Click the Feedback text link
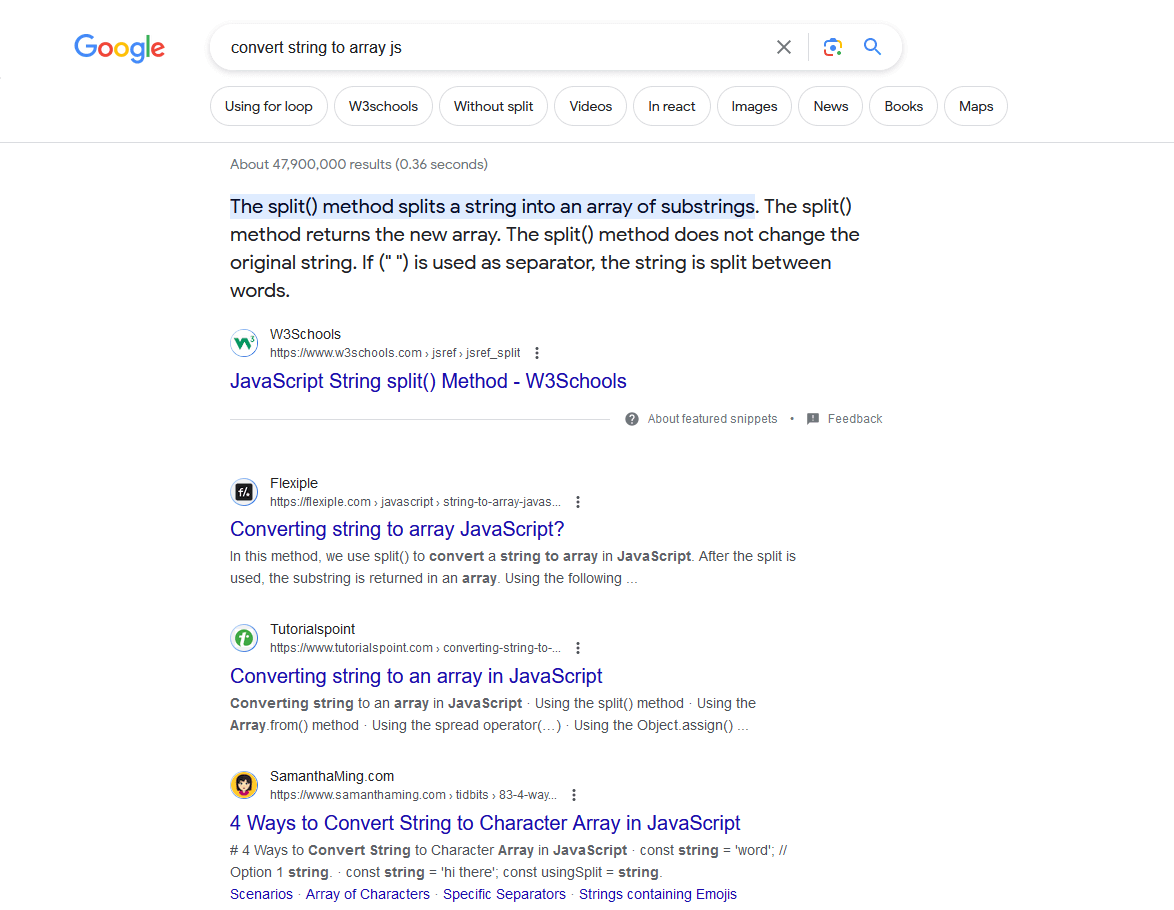 [855, 419]
